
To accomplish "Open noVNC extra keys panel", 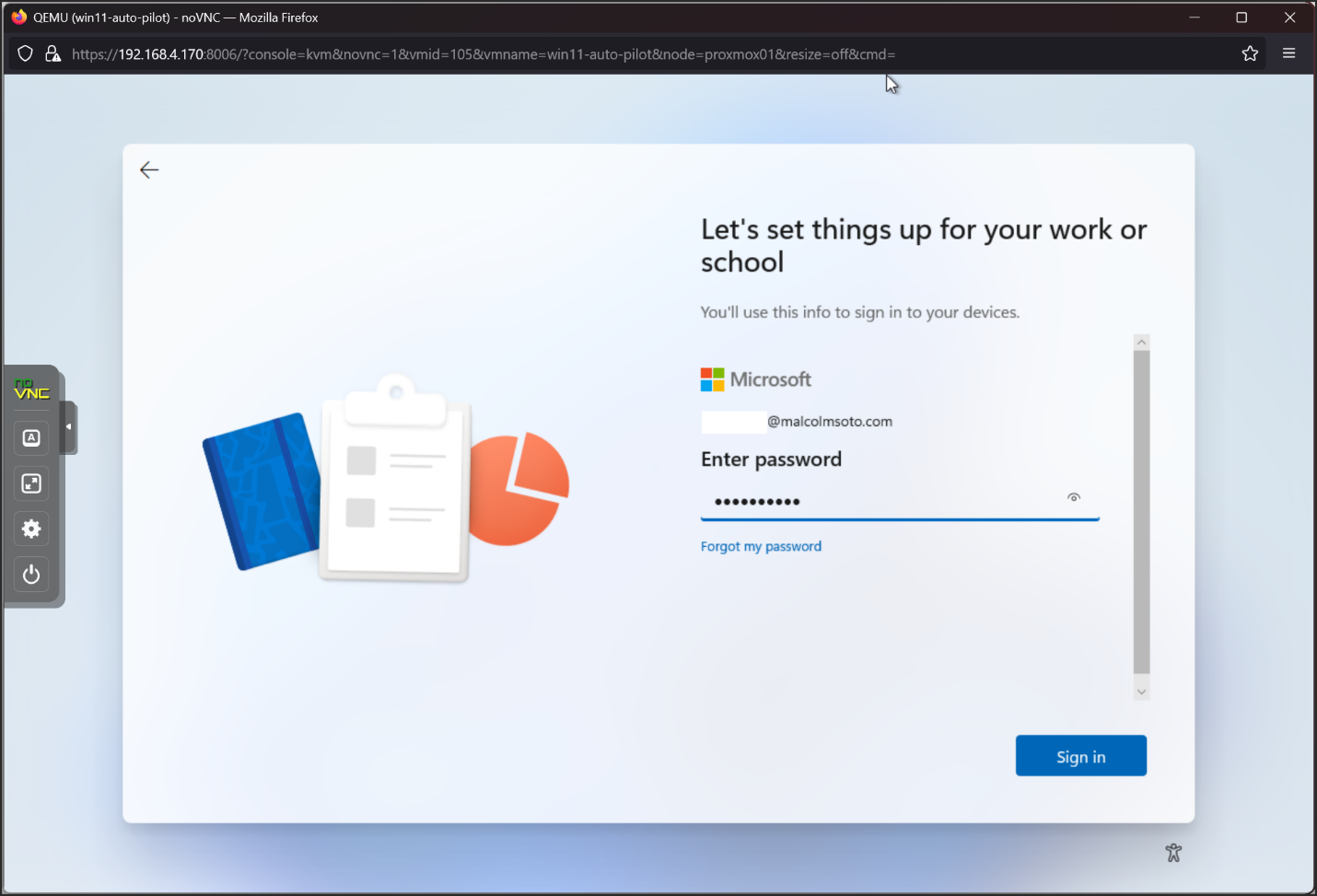I will coord(31,438).
